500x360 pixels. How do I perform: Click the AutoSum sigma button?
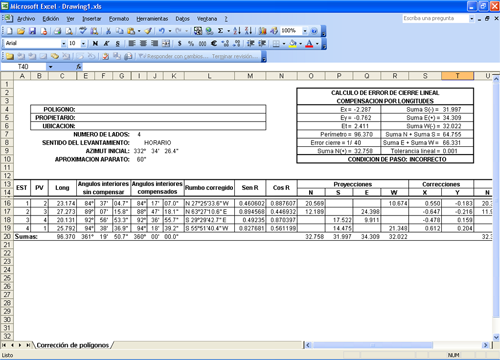(x=220, y=31)
